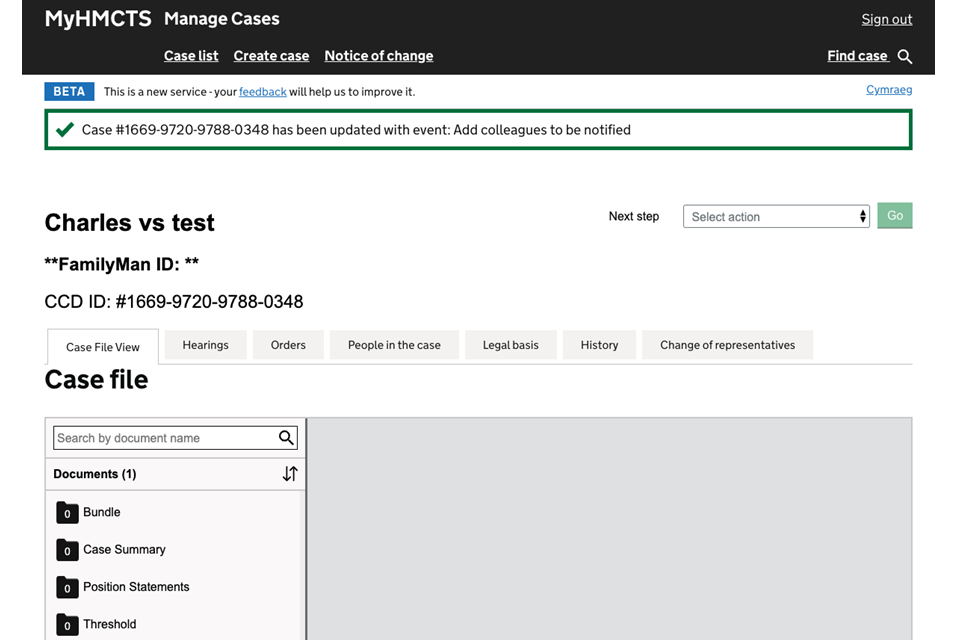Open the Threshold folder icon

[67, 624]
